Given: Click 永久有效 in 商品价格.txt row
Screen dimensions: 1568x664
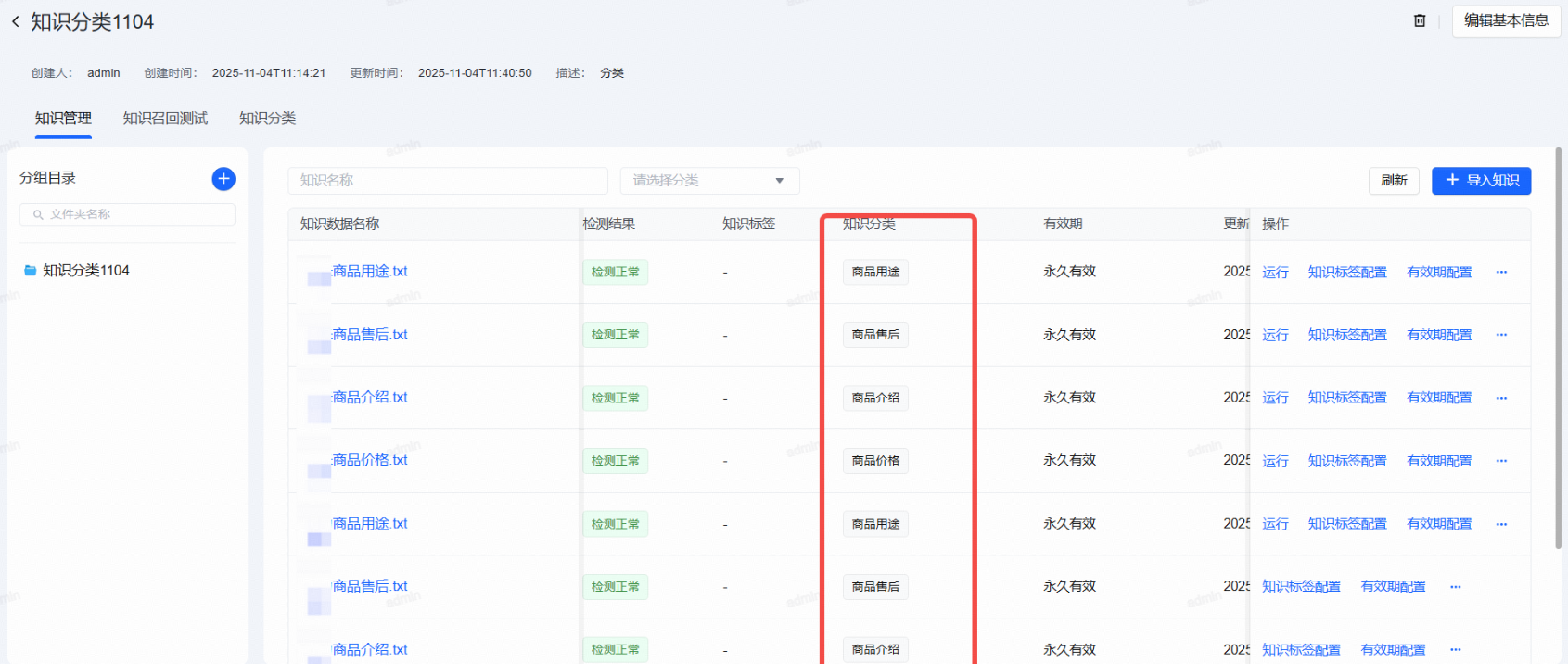Looking at the screenshot, I should point(1069,460).
